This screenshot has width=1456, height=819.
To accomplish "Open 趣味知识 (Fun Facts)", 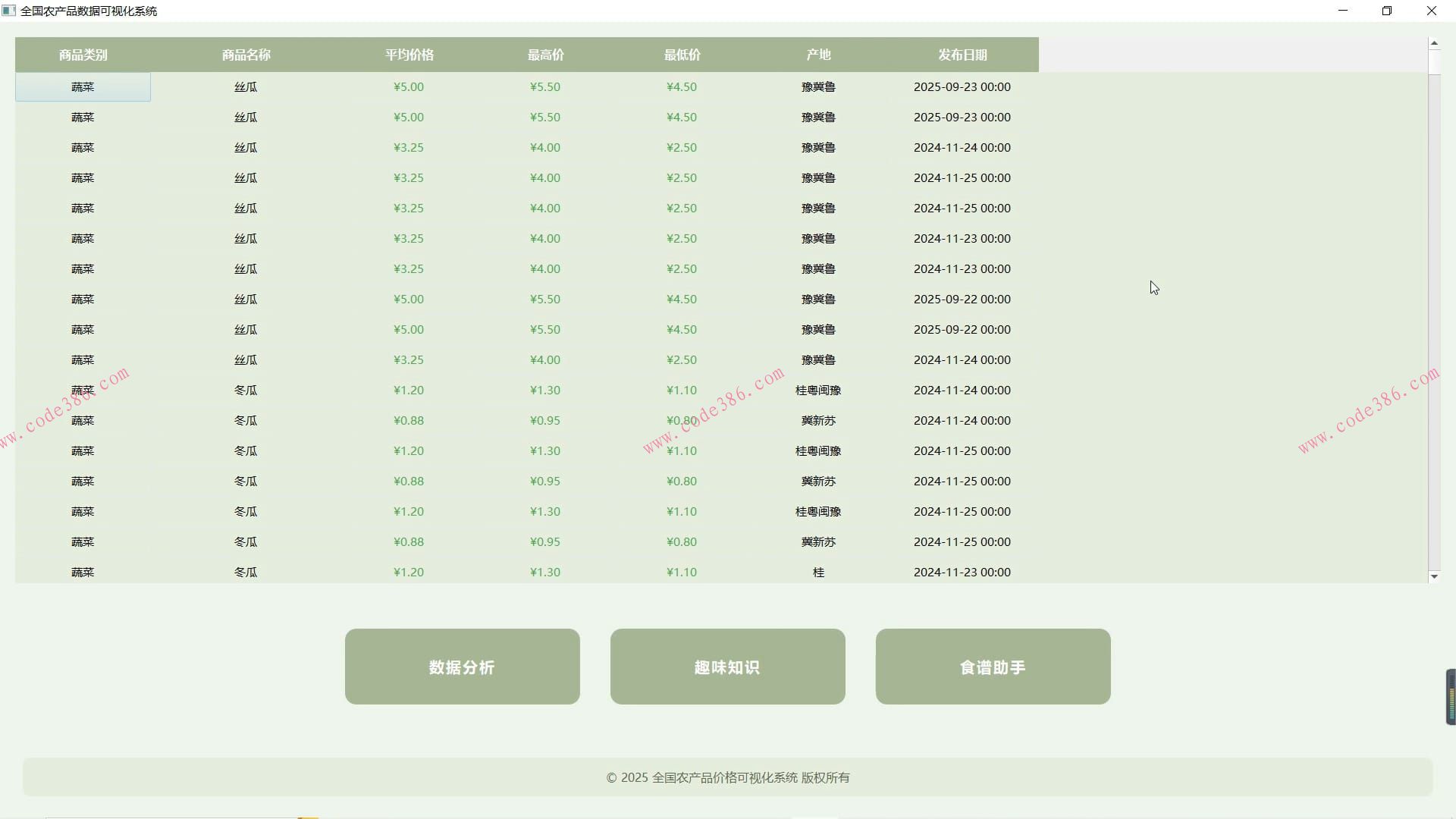I will 726,667.
